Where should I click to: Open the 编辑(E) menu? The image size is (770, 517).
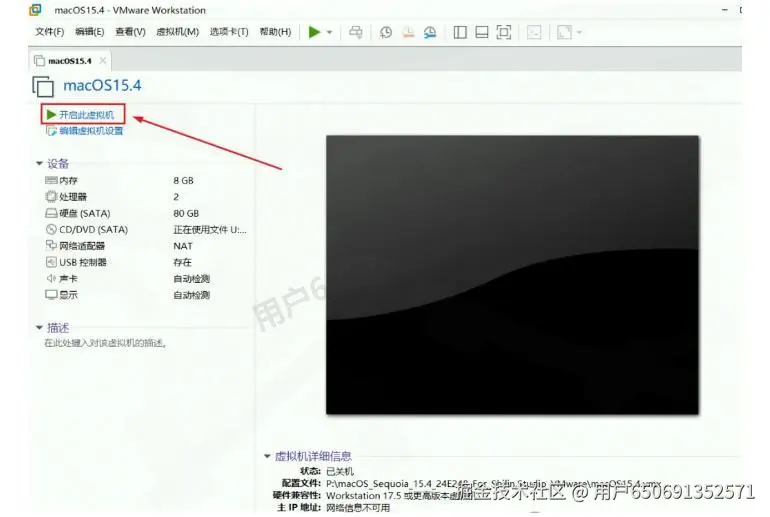tap(90, 32)
